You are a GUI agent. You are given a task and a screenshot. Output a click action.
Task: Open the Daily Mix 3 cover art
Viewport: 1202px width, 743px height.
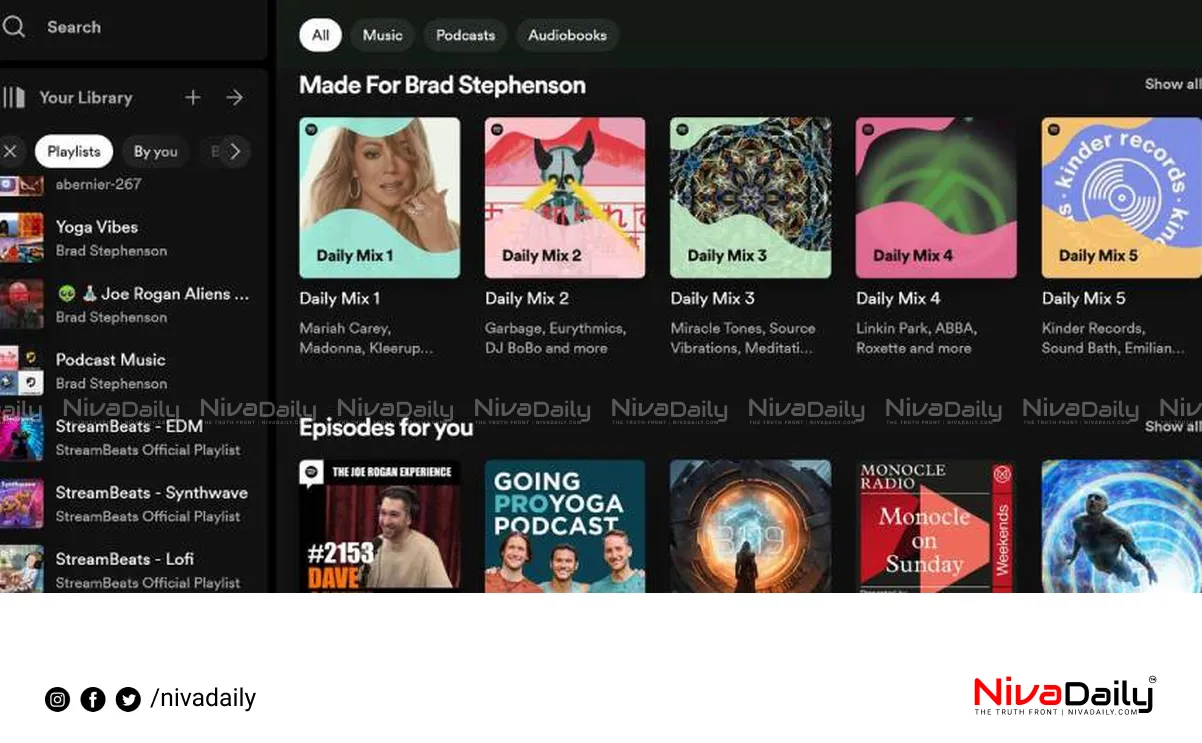pos(751,198)
